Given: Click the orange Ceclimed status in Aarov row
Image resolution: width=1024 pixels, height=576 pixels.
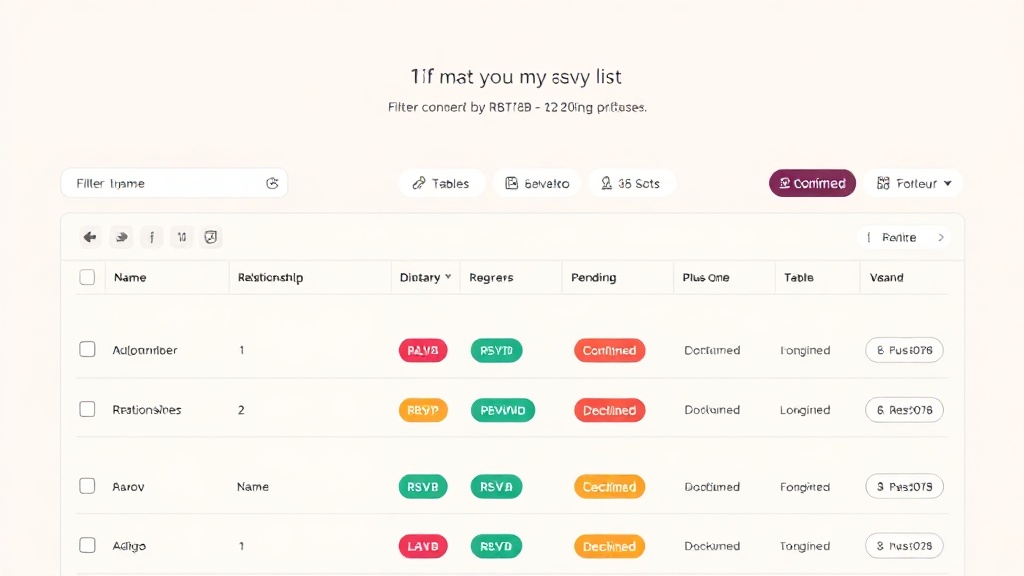Looking at the screenshot, I should (609, 487).
